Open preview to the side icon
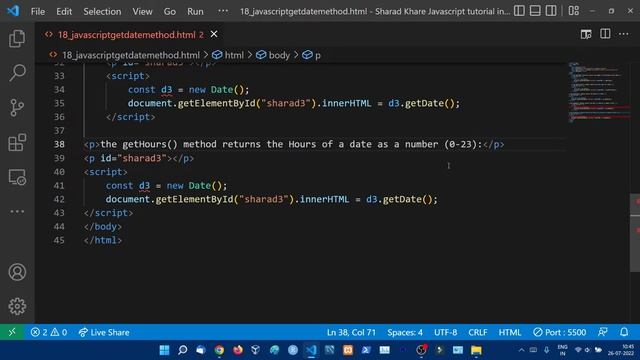 [586, 34]
